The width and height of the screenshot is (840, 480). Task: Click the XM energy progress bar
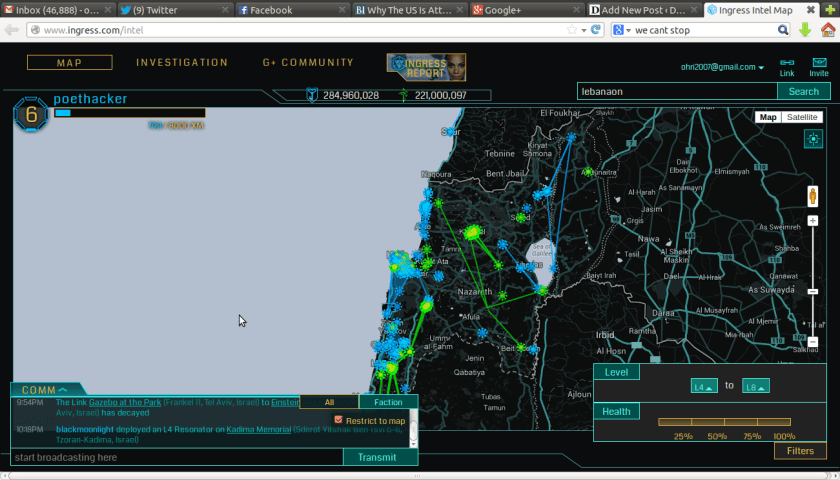130,113
